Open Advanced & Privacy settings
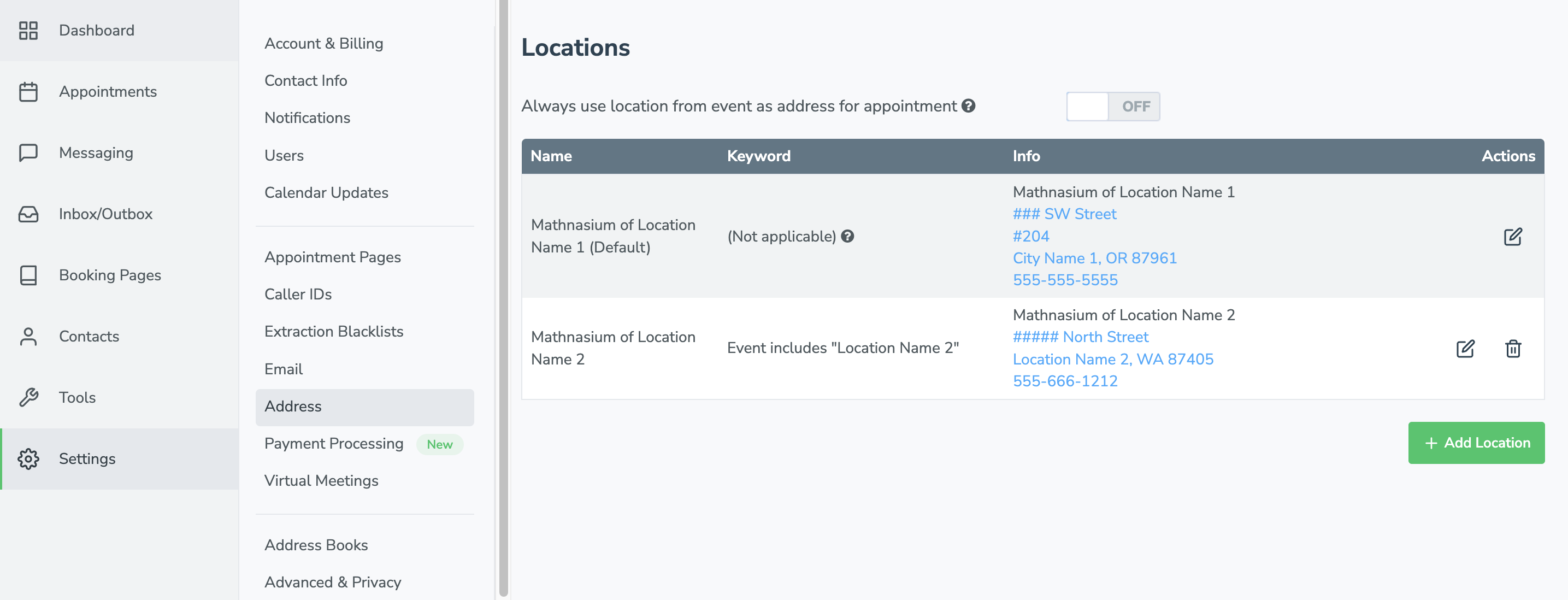1568x600 pixels. 332,582
